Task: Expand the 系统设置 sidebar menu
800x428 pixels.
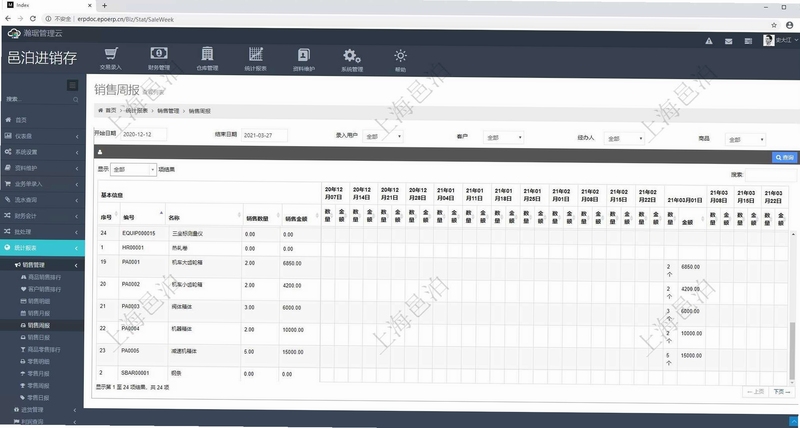Action: (x=42, y=152)
